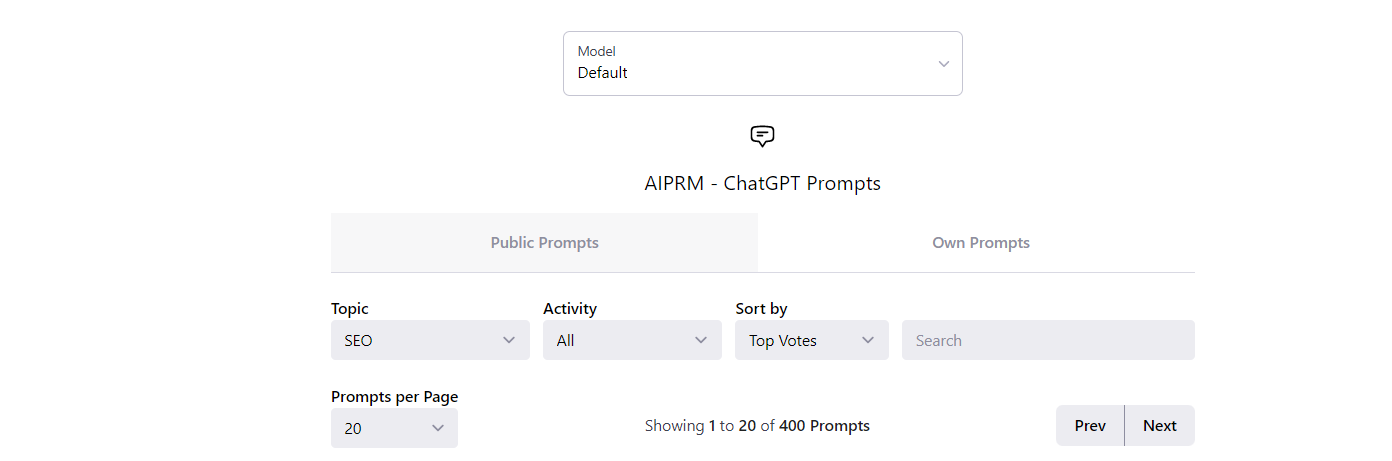
Task: Click the AIPRM - ChatGPT Prompts heading
Action: pos(762,183)
